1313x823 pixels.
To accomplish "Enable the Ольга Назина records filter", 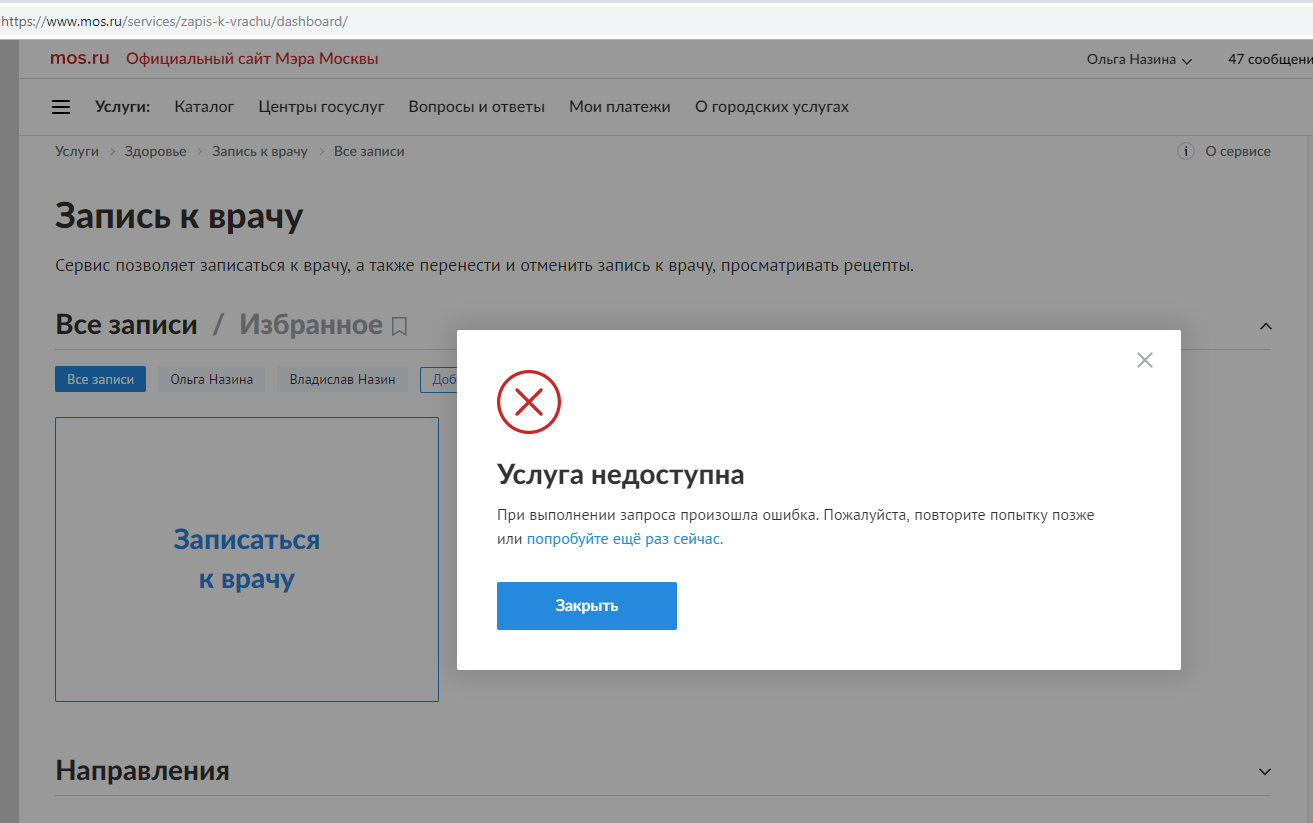I will [210, 379].
